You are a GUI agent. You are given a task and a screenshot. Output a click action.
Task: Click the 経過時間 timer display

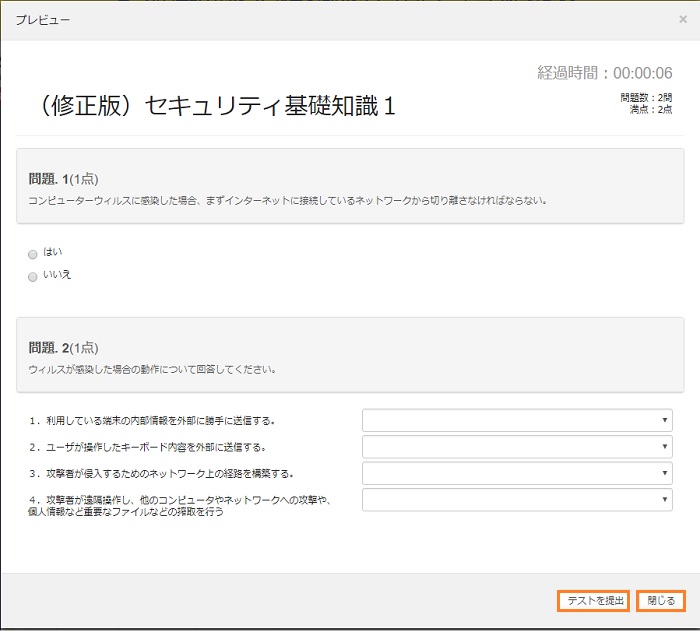(604, 73)
